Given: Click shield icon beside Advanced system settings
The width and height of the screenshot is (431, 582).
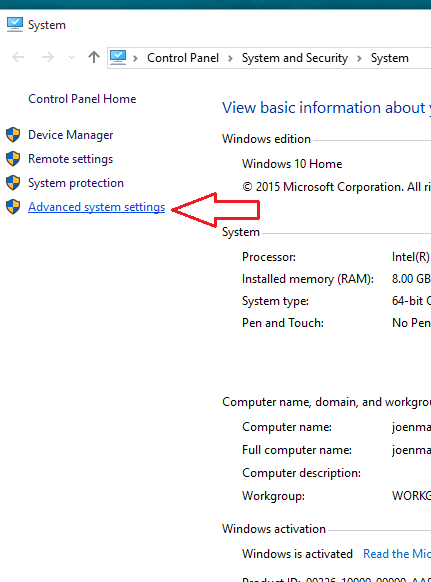Looking at the screenshot, I should tap(13, 207).
